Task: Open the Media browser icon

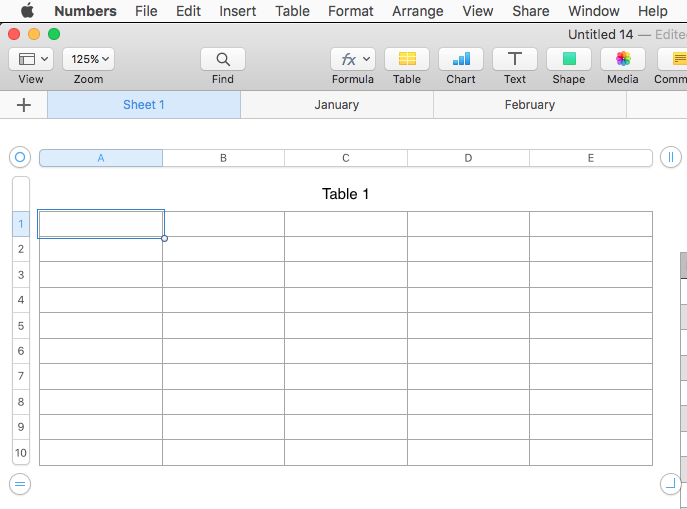Action: pos(623,59)
